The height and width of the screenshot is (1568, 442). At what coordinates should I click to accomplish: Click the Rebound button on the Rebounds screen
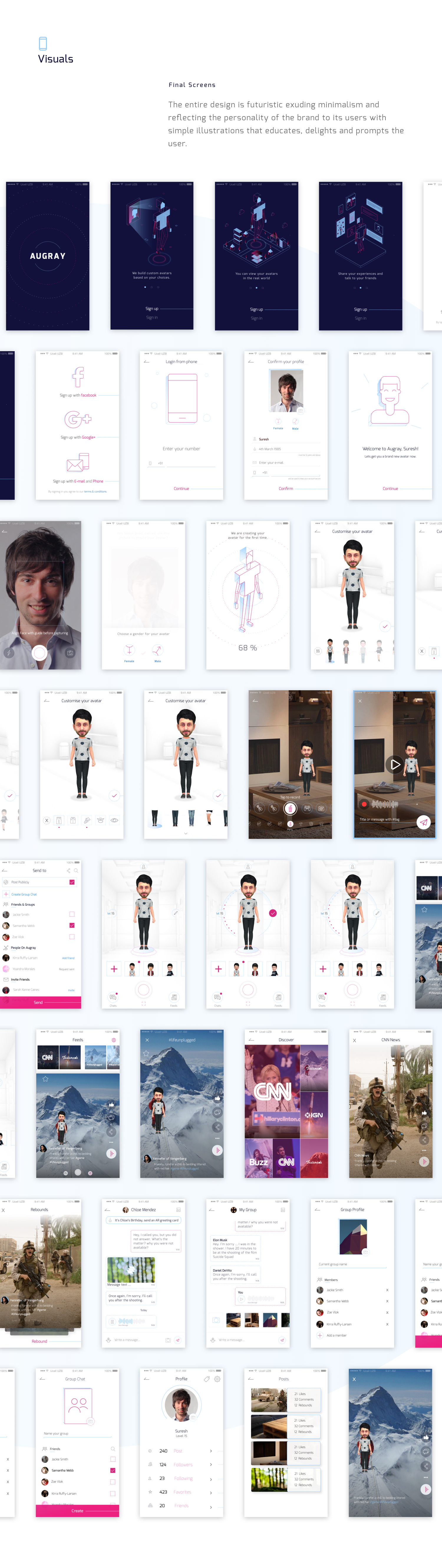(x=39, y=1341)
